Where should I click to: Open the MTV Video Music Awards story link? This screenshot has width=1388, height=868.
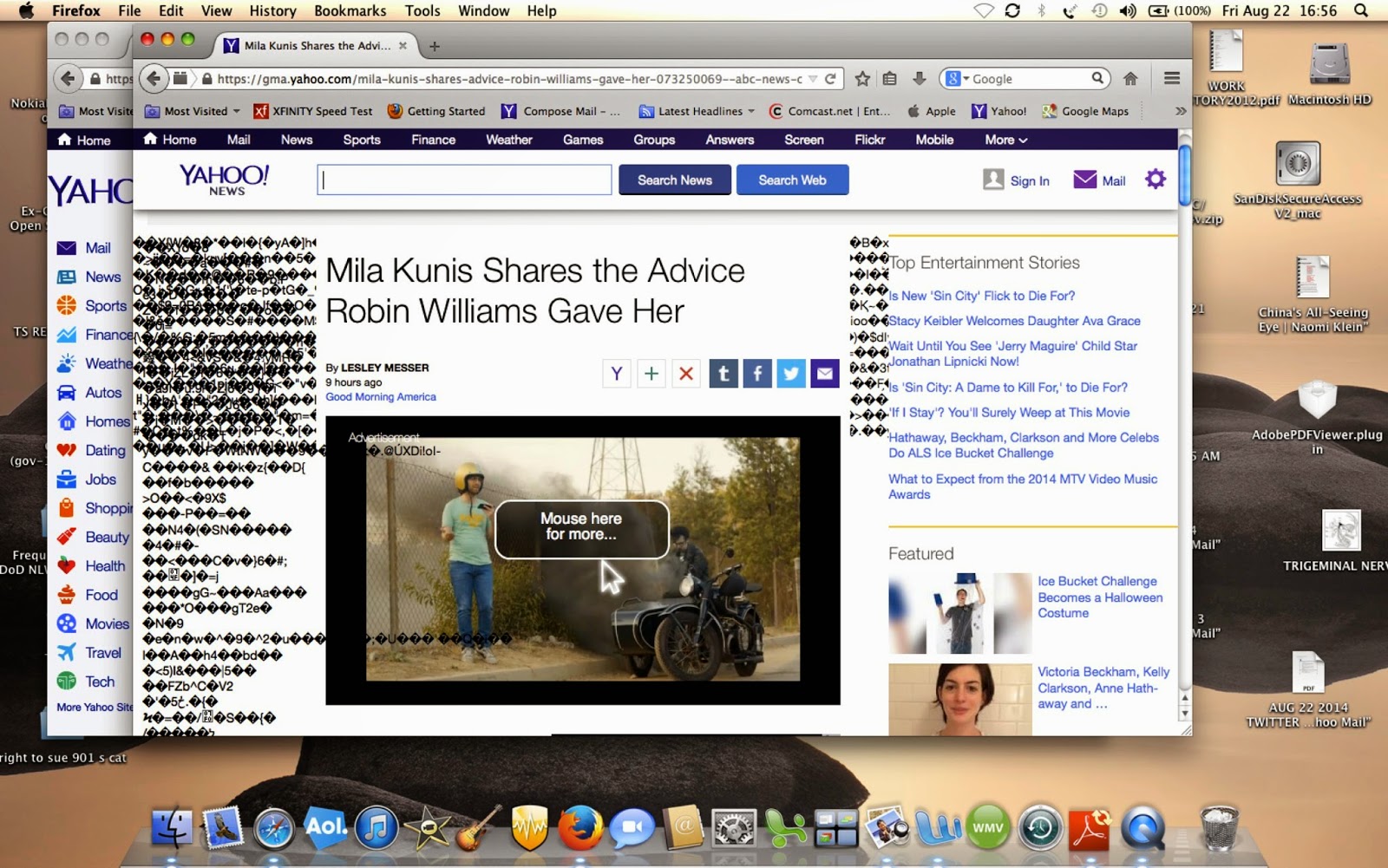point(1023,486)
